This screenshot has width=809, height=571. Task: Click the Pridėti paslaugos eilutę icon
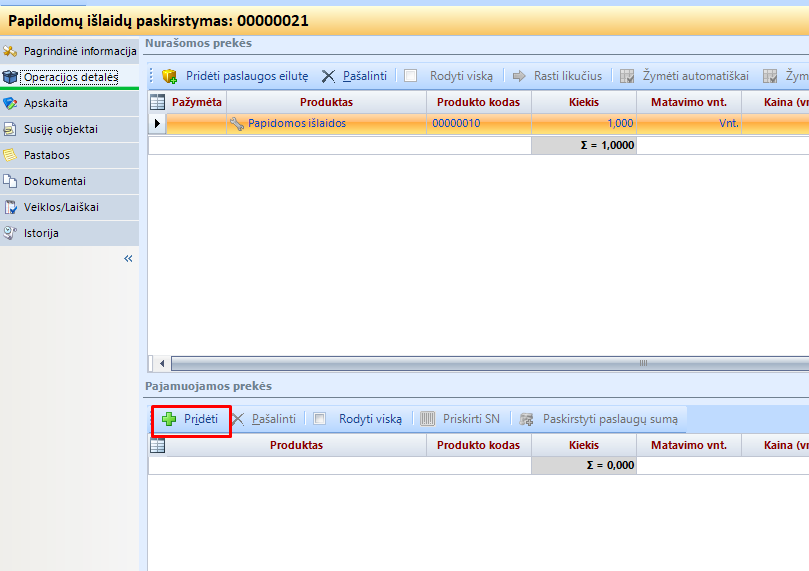click(x=169, y=76)
